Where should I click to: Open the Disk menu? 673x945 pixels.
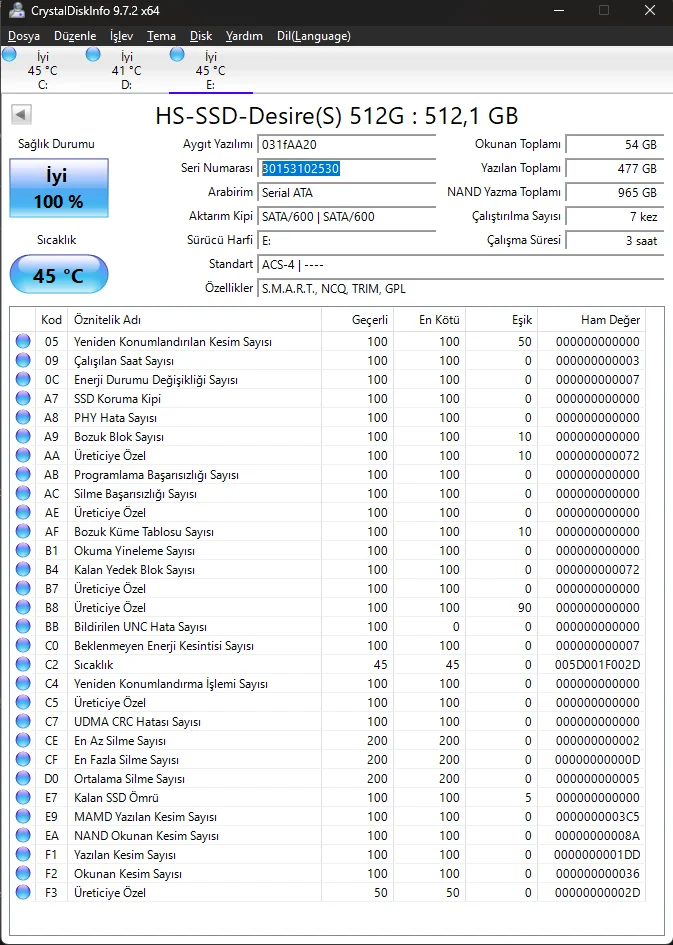click(x=201, y=36)
